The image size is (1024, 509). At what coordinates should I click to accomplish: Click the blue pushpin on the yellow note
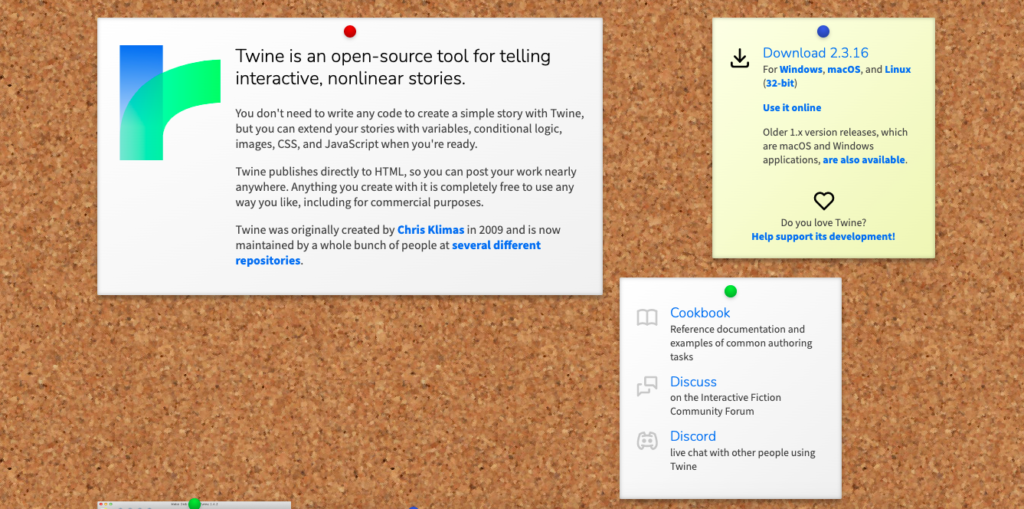tap(824, 31)
